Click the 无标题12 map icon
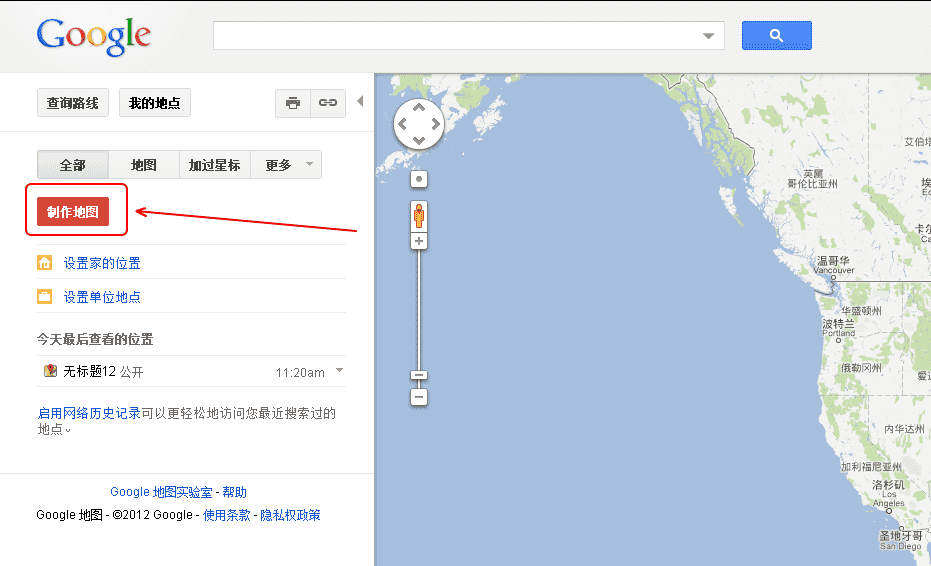This screenshot has height=566, width=931. click(x=50, y=371)
